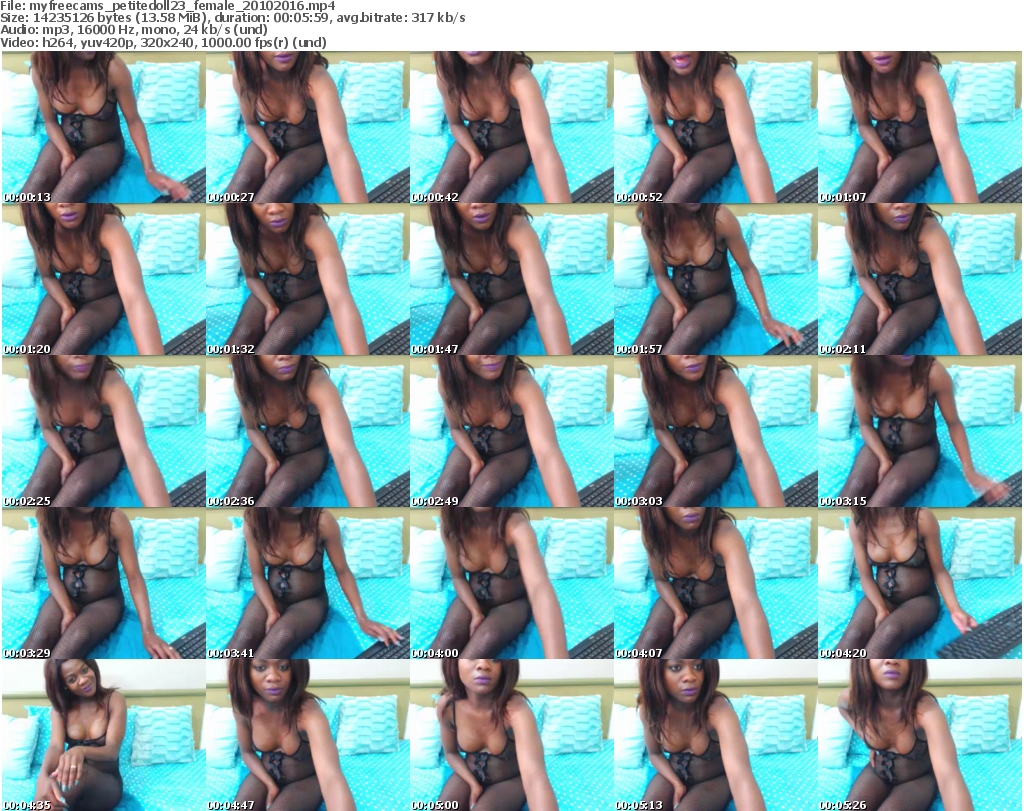Click the thumbnail stamped 00:05:13
The height and width of the screenshot is (811, 1024).
[x=716, y=735]
